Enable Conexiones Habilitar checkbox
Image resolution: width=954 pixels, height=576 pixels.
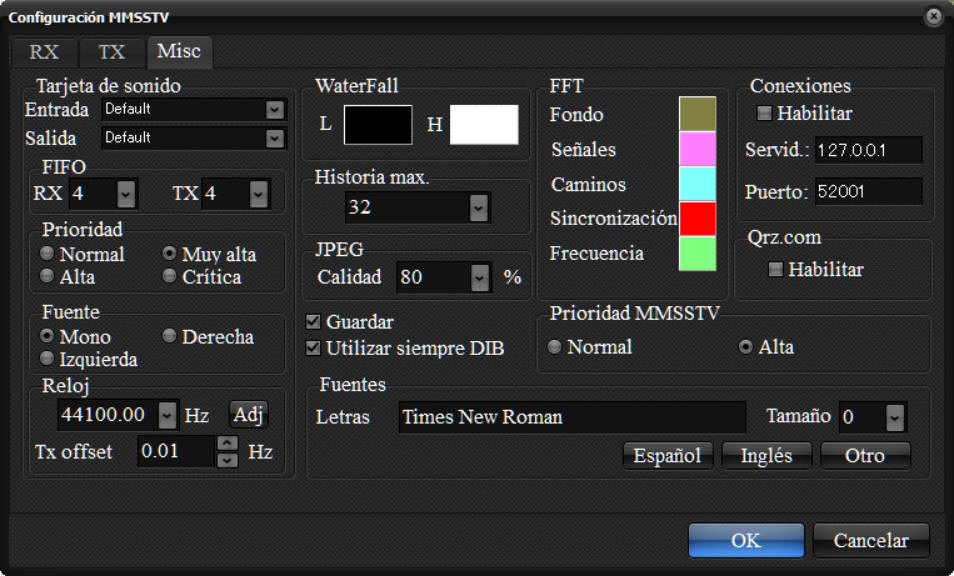[x=764, y=114]
